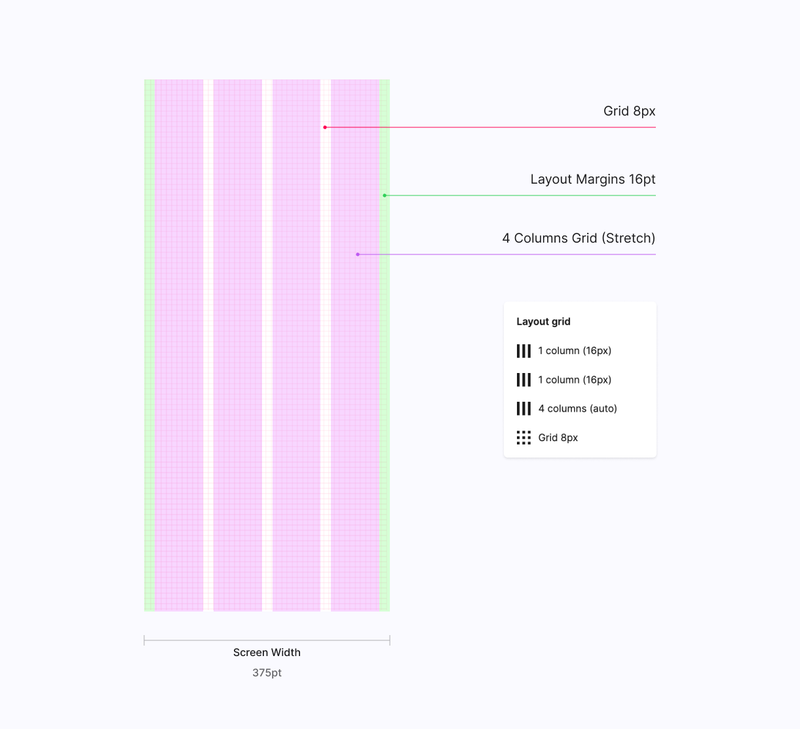The height and width of the screenshot is (729, 800).
Task: Select the "4 columns (auto)" layout grid entry
Action: [567, 409]
